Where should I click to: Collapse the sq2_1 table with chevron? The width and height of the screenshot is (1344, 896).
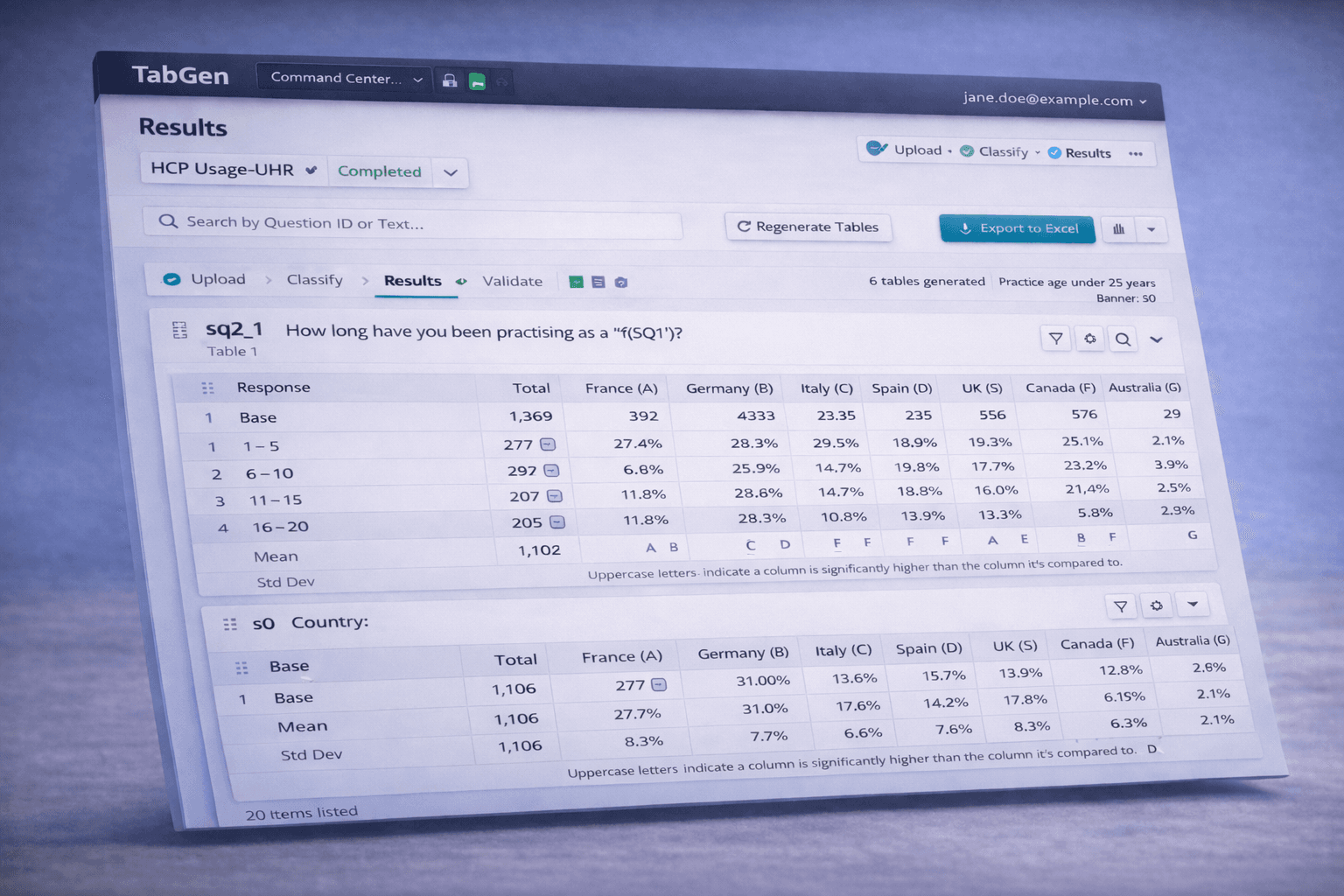pyautogui.click(x=1156, y=339)
